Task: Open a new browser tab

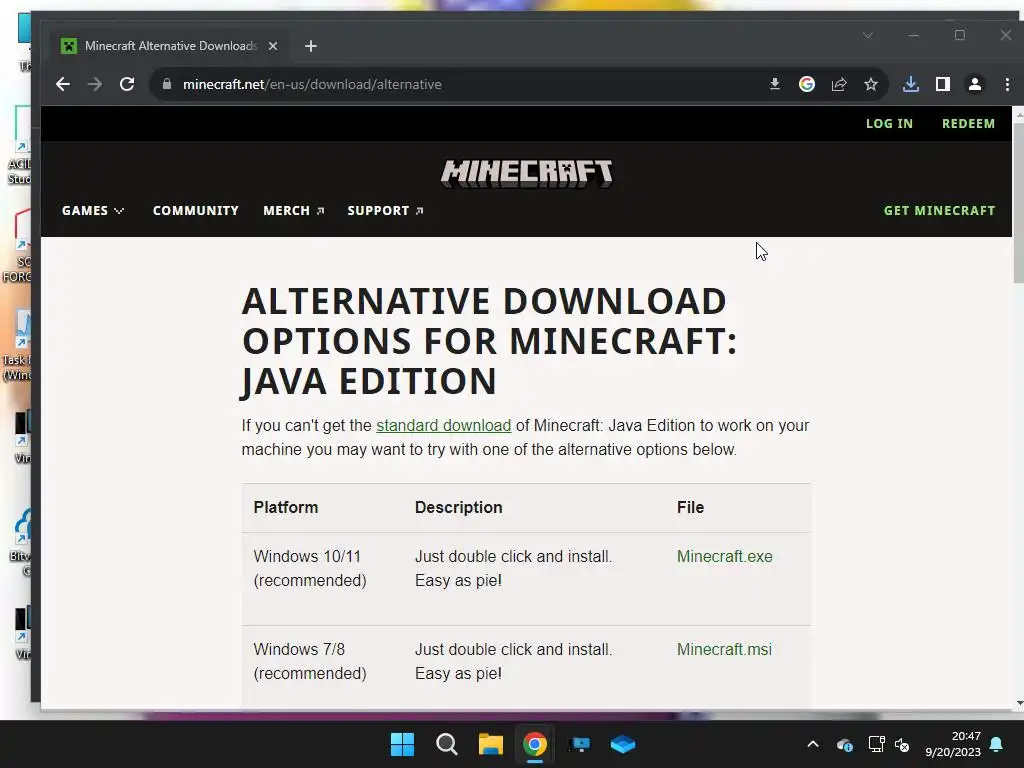Action: coord(311,46)
